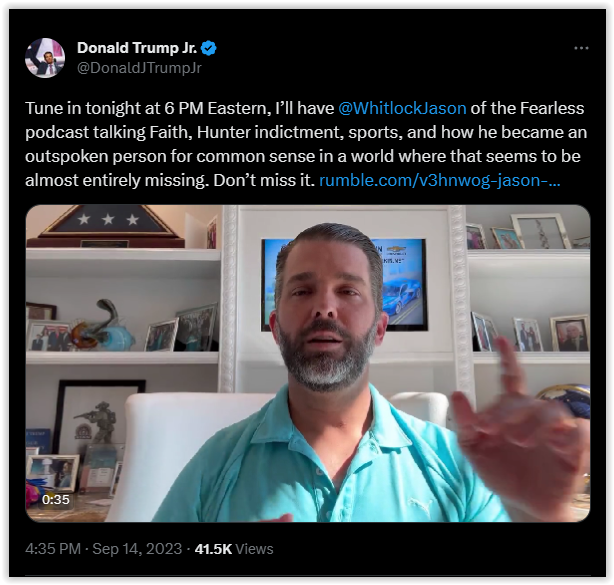Viewport: 614px width, 585px height.
Task: Open the three-dot more options menu
Action: (581, 48)
